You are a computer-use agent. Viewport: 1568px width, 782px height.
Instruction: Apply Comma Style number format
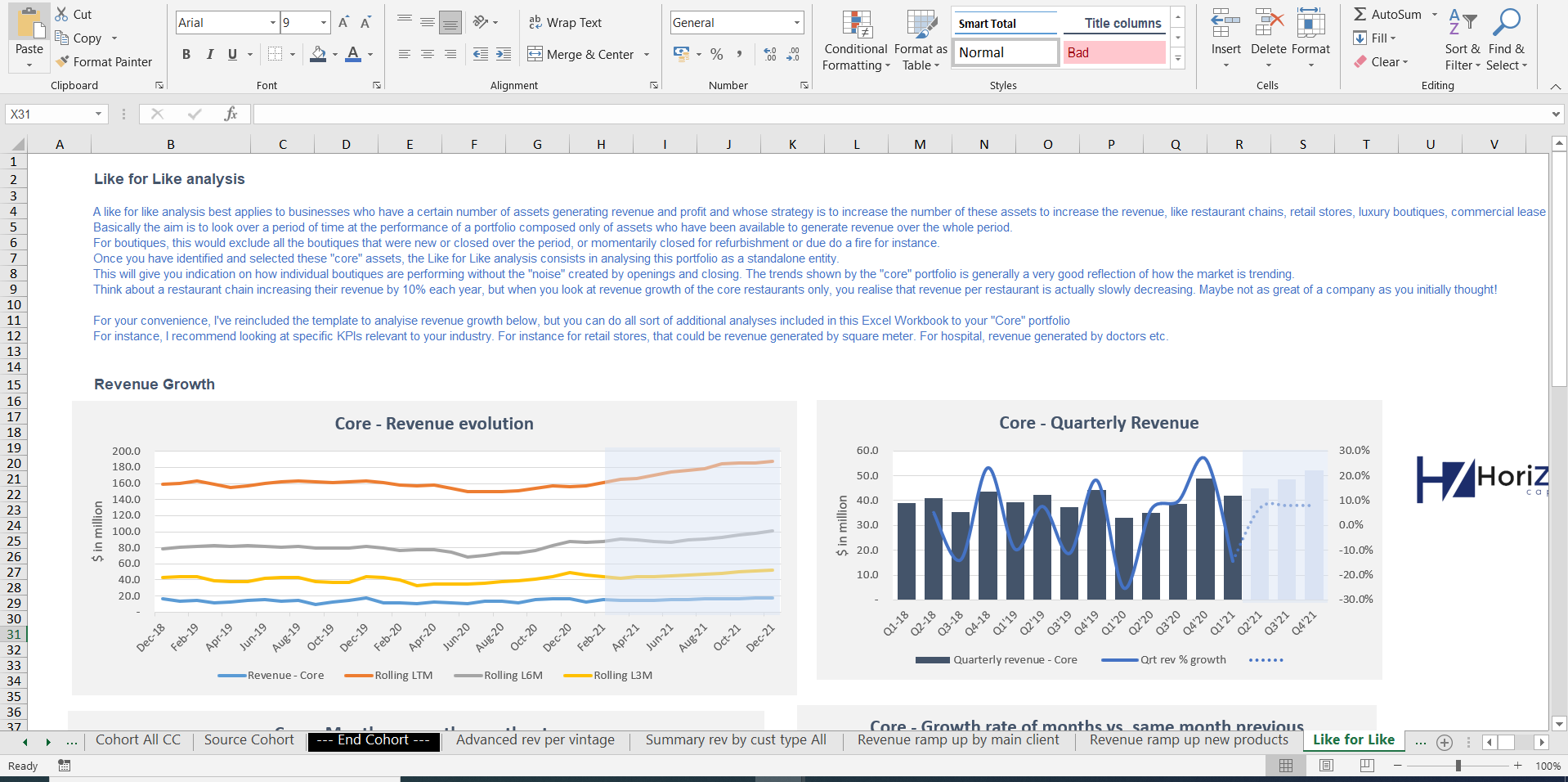pyautogui.click(x=739, y=54)
